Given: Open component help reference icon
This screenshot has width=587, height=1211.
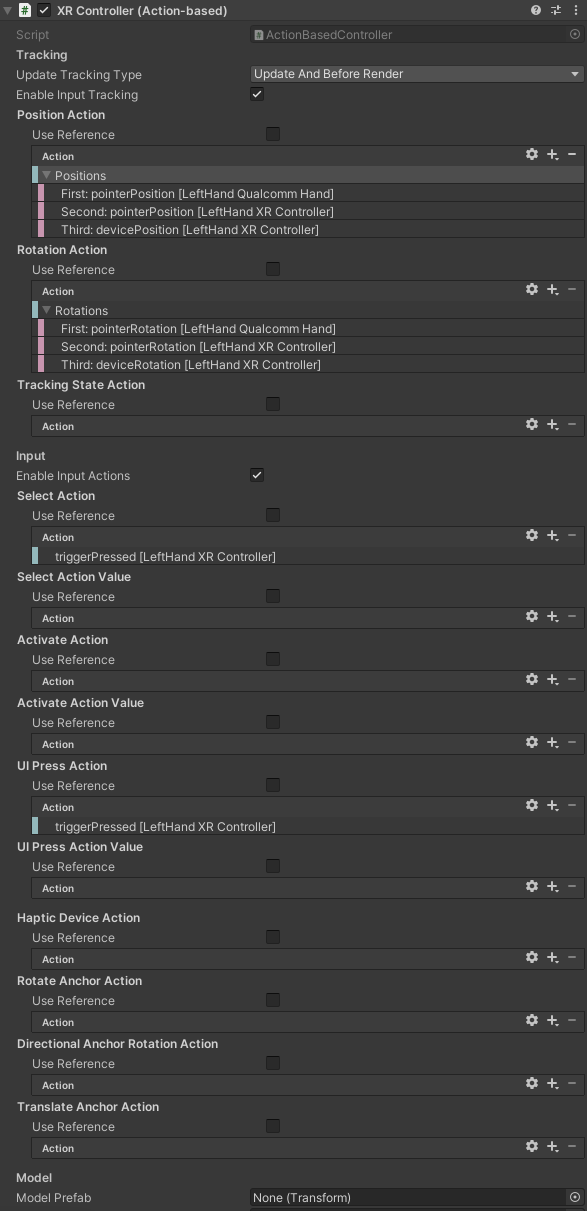Looking at the screenshot, I should pyautogui.click(x=537, y=10).
